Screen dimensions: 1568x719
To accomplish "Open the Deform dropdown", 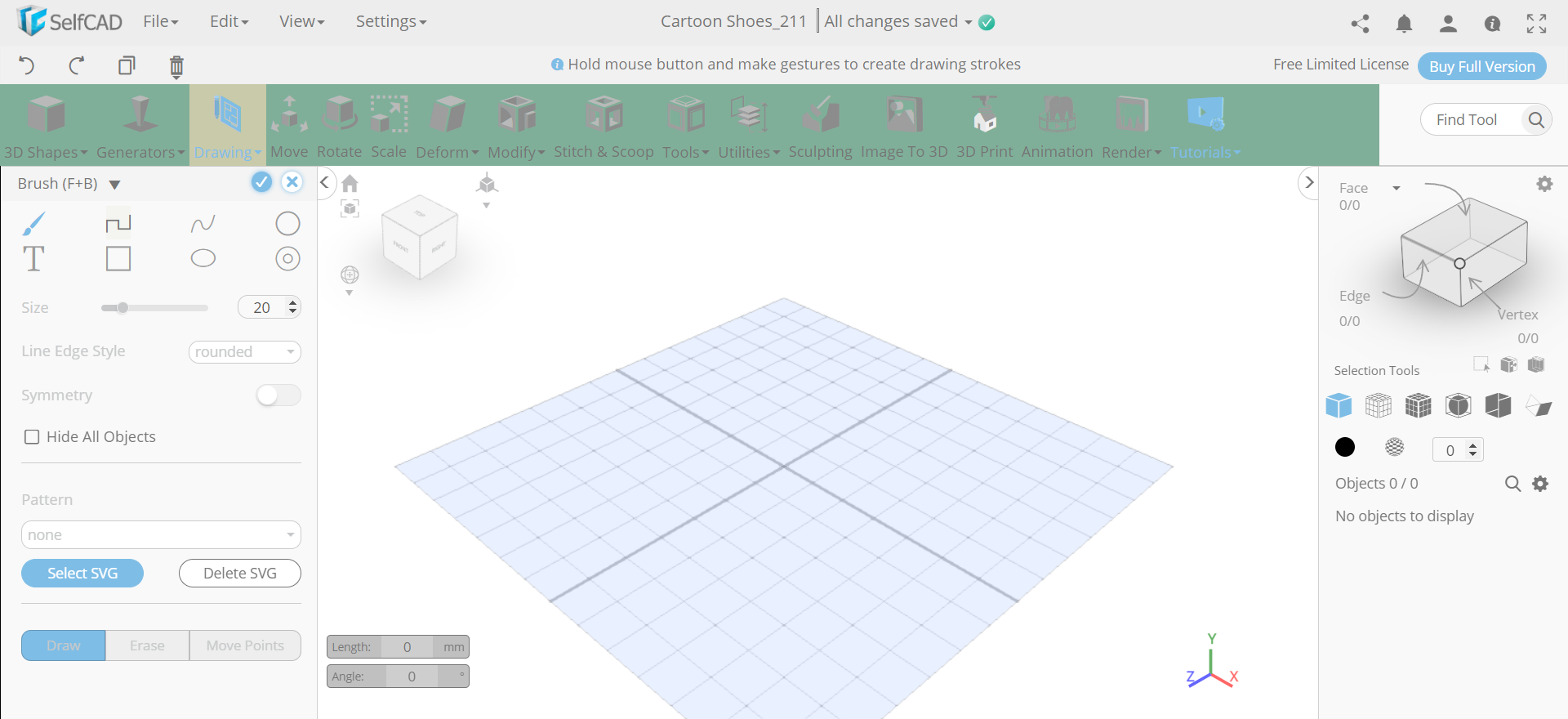I will point(448,127).
